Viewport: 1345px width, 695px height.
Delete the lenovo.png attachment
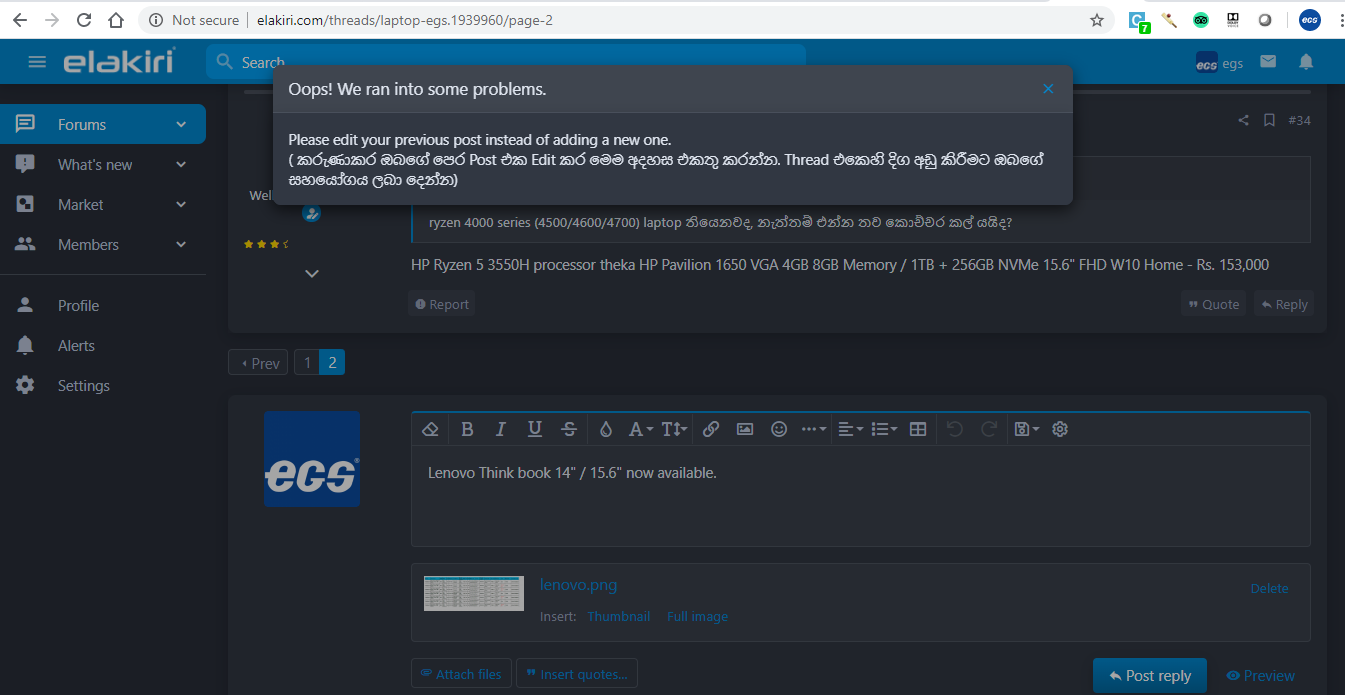pyautogui.click(x=1269, y=588)
